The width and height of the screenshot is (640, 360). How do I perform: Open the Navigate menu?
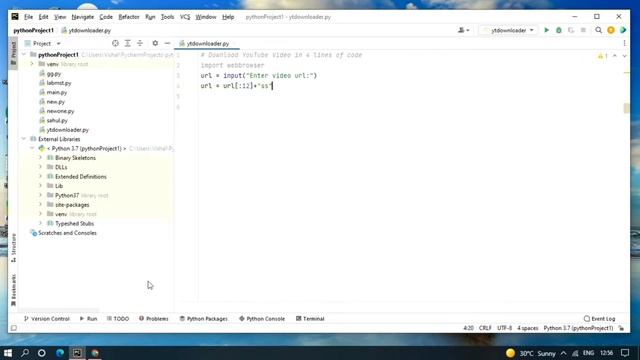82,17
